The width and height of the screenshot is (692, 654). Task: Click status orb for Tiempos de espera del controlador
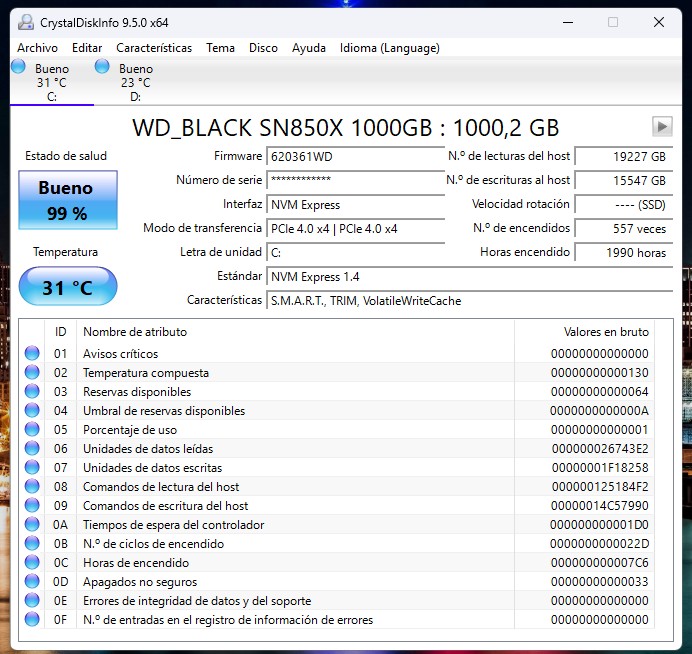32,524
